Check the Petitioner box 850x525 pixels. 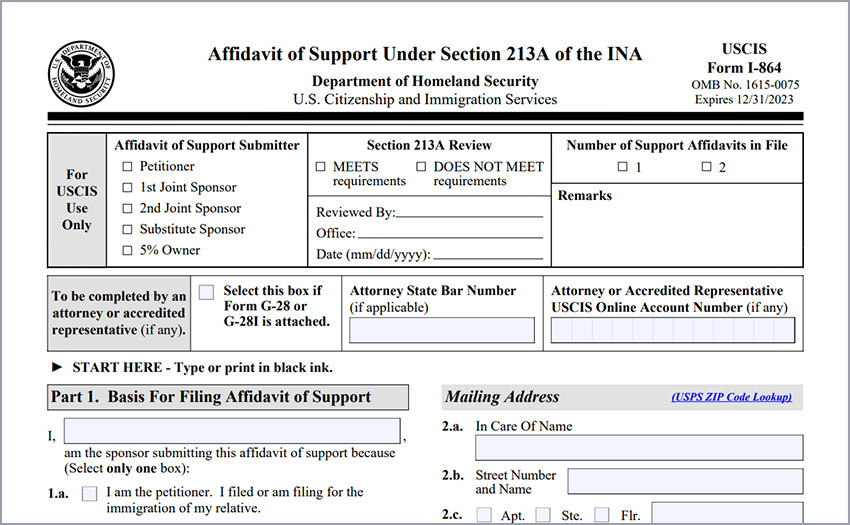[x=127, y=167]
